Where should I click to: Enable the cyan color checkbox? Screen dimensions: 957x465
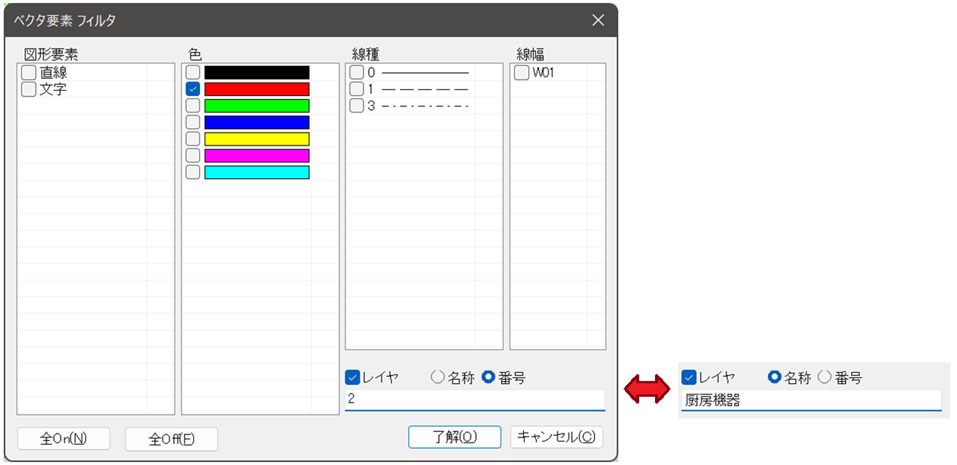point(193,172)
